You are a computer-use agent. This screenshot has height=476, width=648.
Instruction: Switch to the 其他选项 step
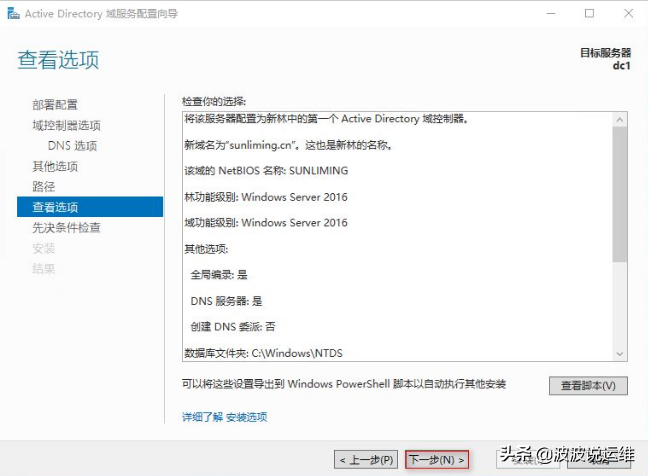click(x=55, y=166)
